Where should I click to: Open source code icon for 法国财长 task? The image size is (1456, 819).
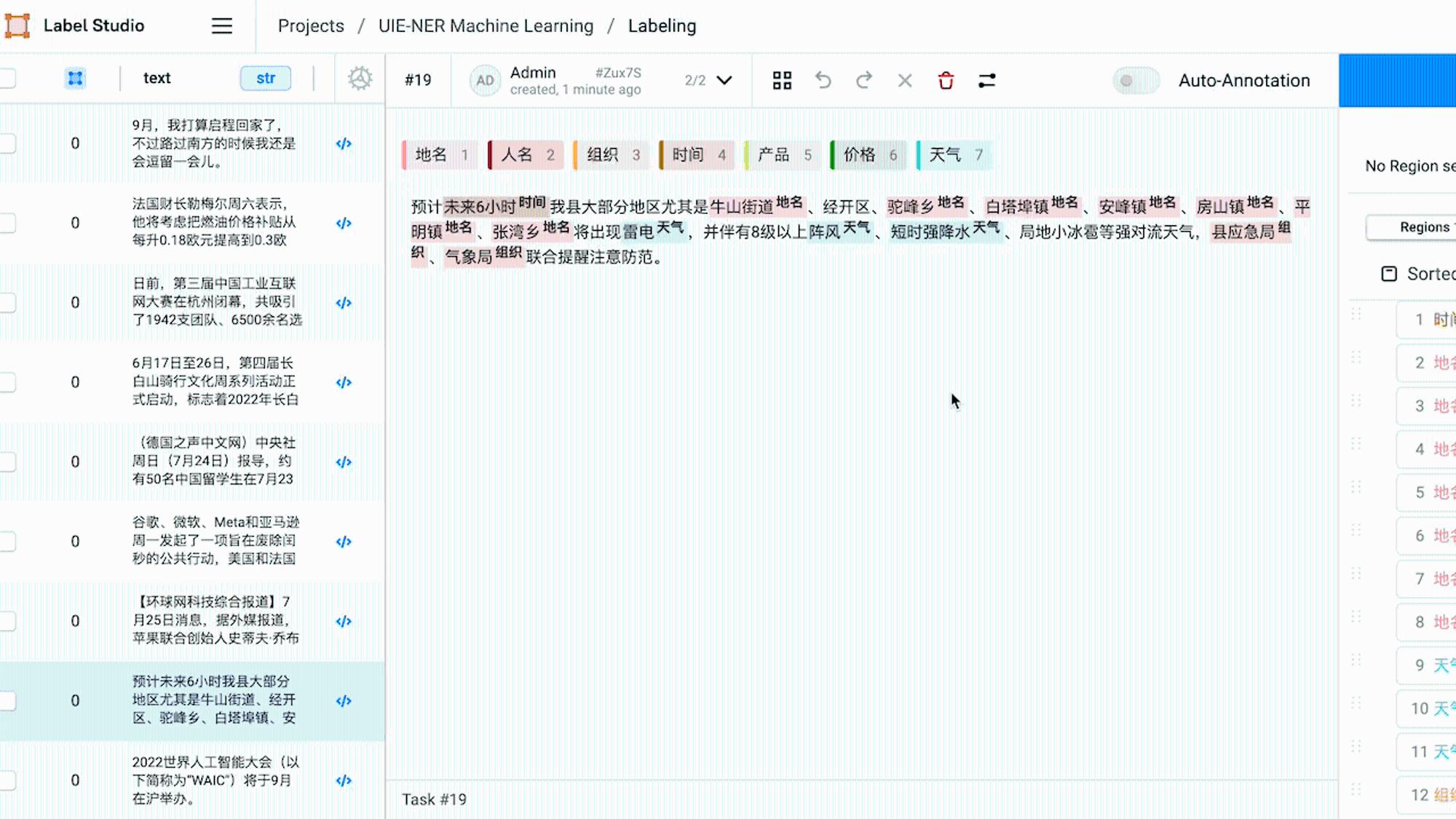[344, 223]
